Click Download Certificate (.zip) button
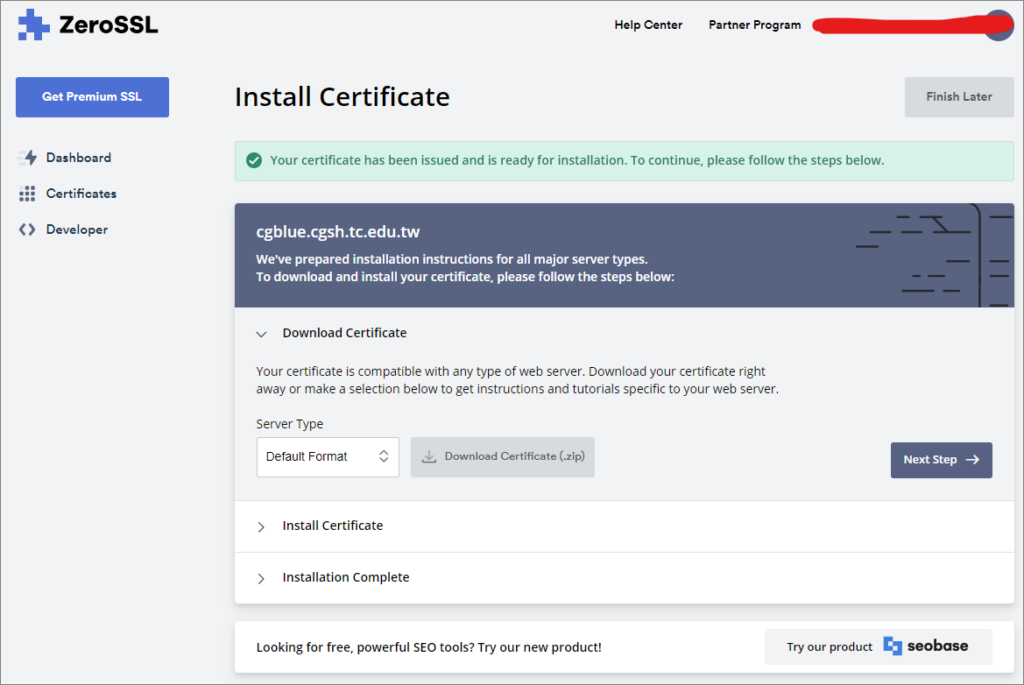 pos(502,457)
